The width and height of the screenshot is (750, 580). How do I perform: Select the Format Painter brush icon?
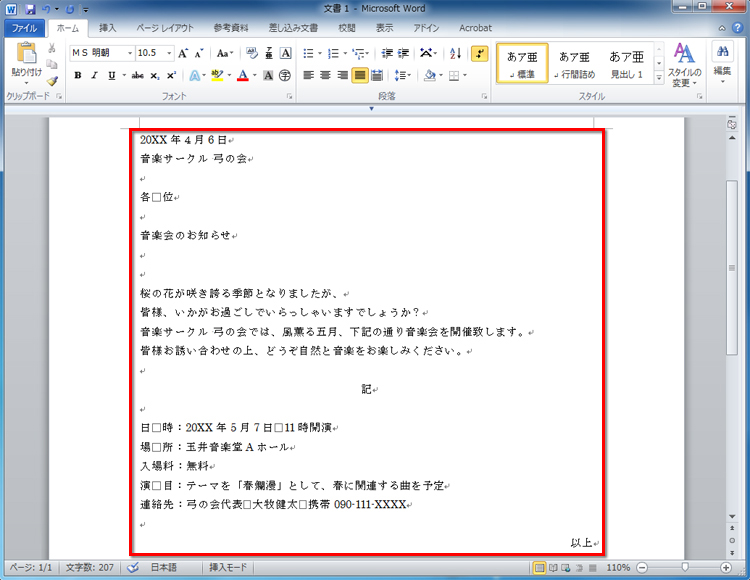(x=52, y=80)
